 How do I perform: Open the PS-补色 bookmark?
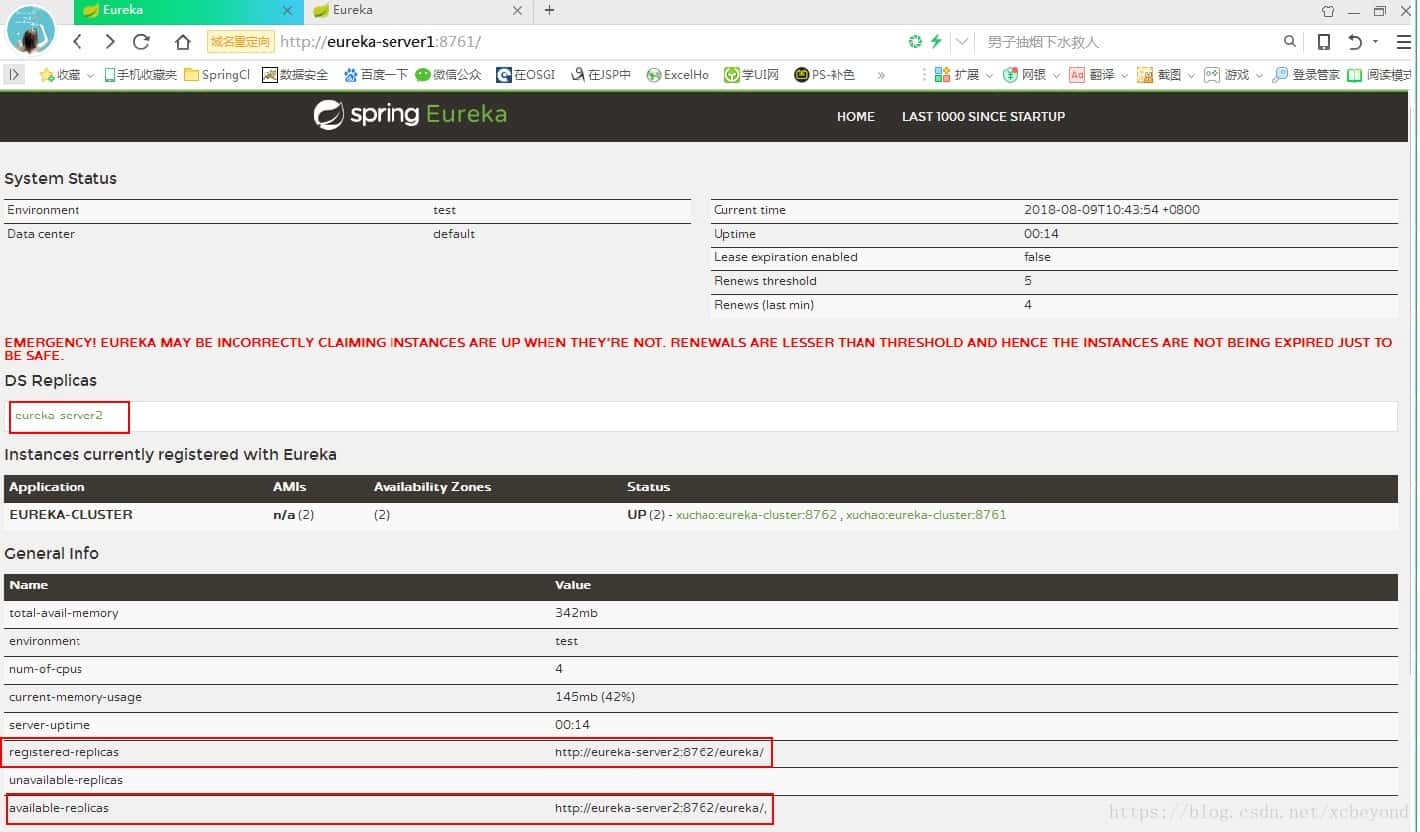(x=824, y=74)
